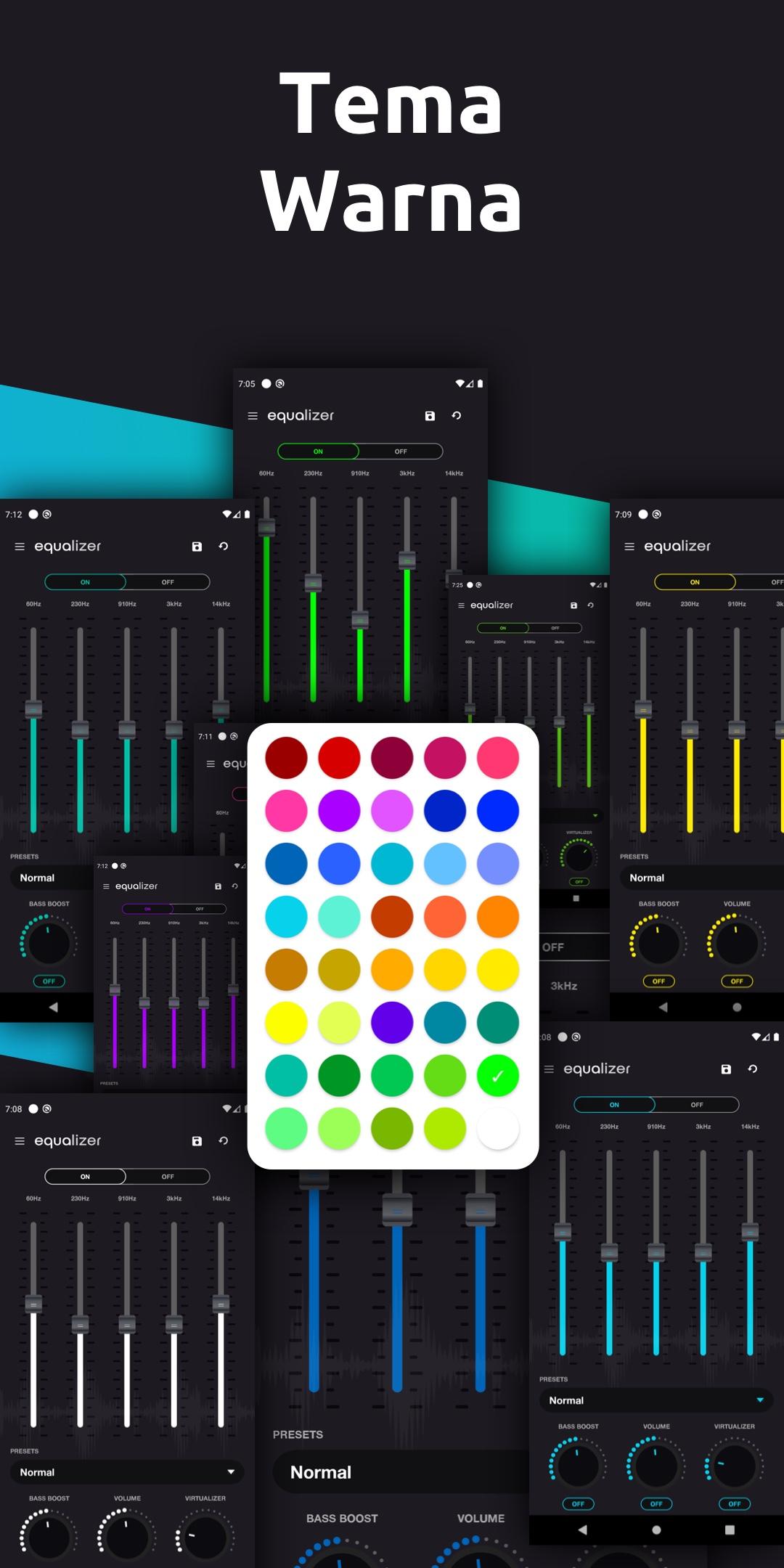Tap reset icon in white 7:08 equalizer screen

point(224,1141)
